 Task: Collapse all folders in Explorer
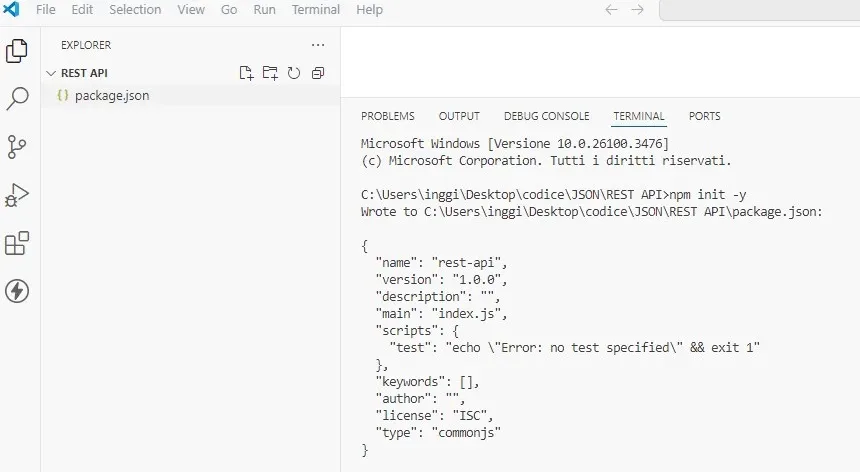point(318,73)
